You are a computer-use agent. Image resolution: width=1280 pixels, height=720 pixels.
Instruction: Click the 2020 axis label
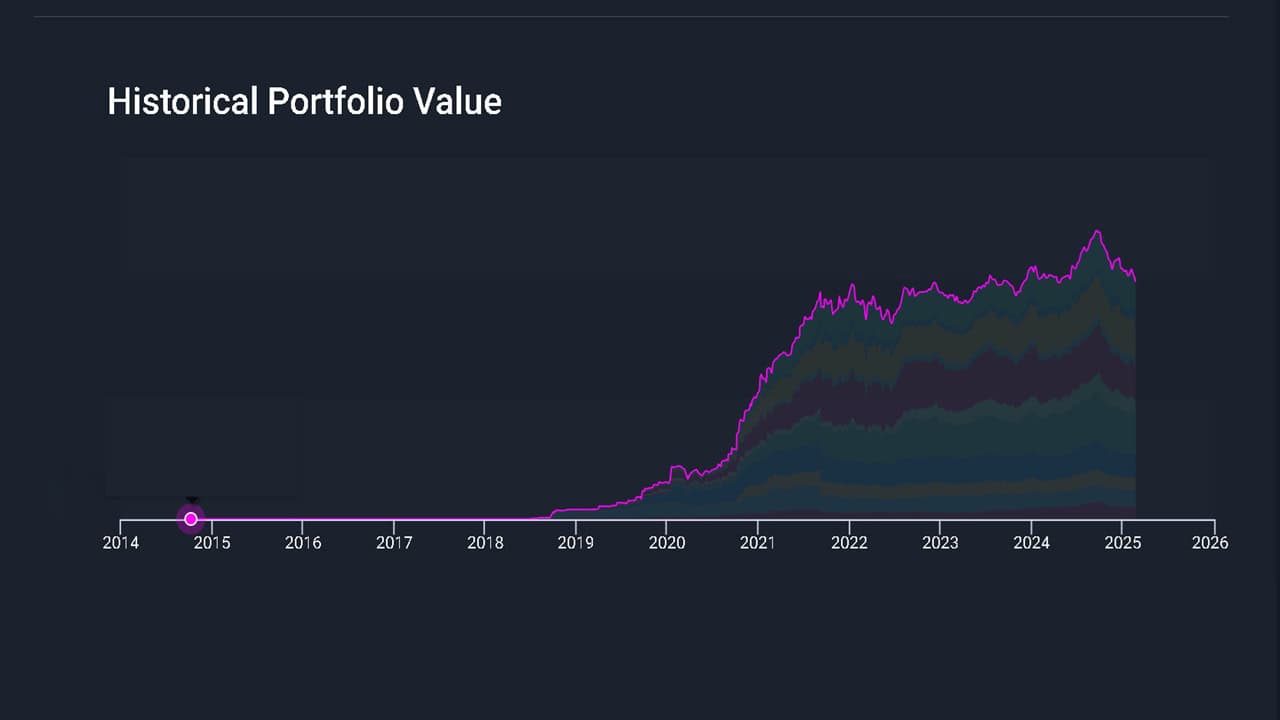(x=667, y=543)
